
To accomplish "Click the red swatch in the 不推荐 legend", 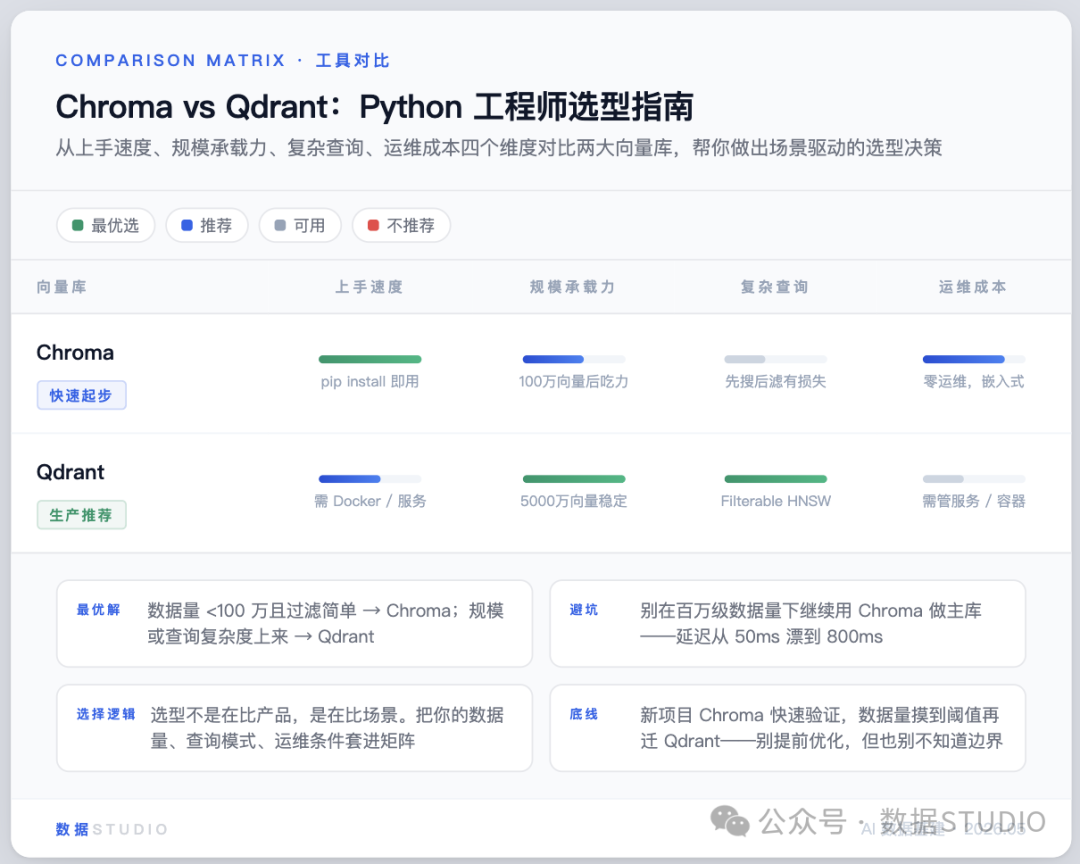I will point(373,225).
